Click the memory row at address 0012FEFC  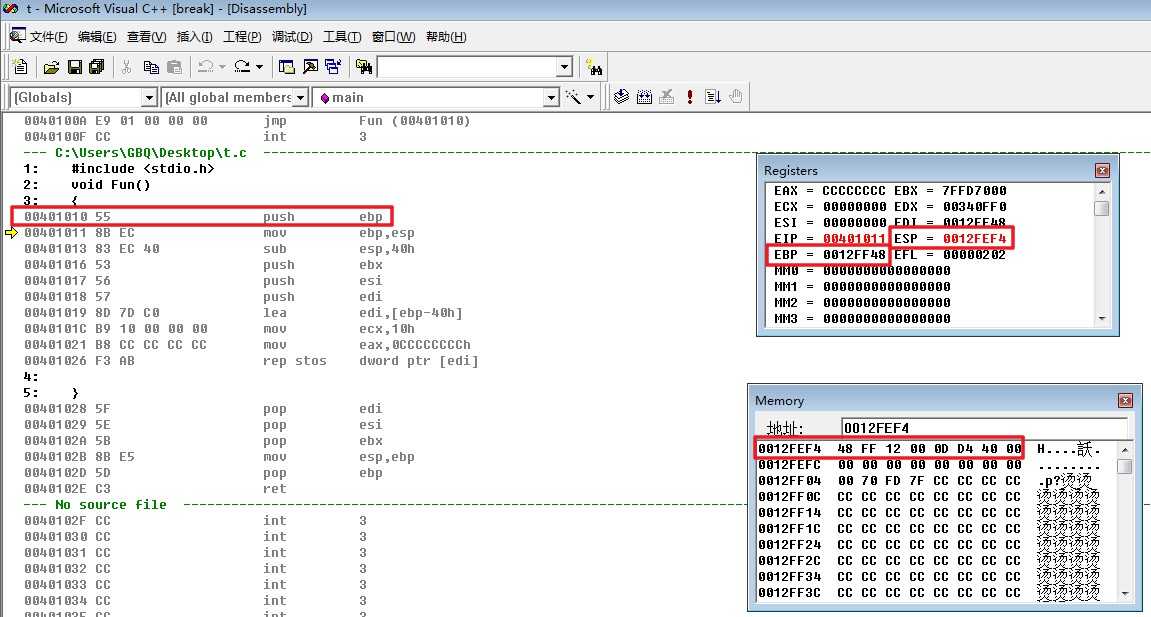tap(929, 464)
